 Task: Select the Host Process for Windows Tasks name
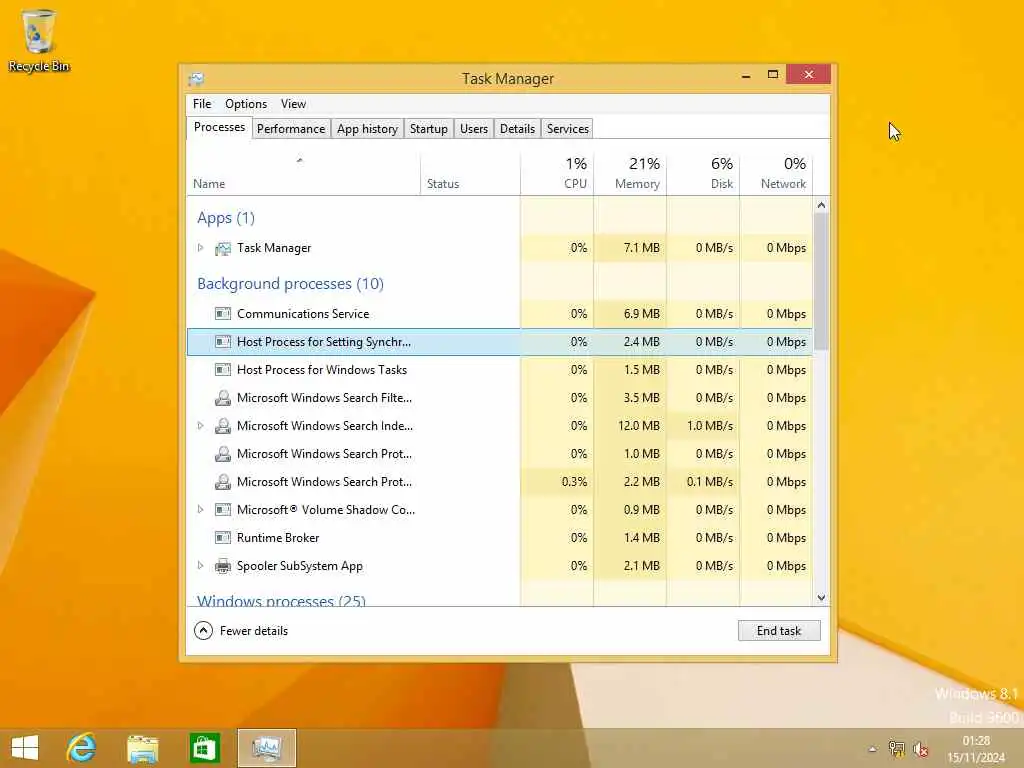click(x=321, y=370)
